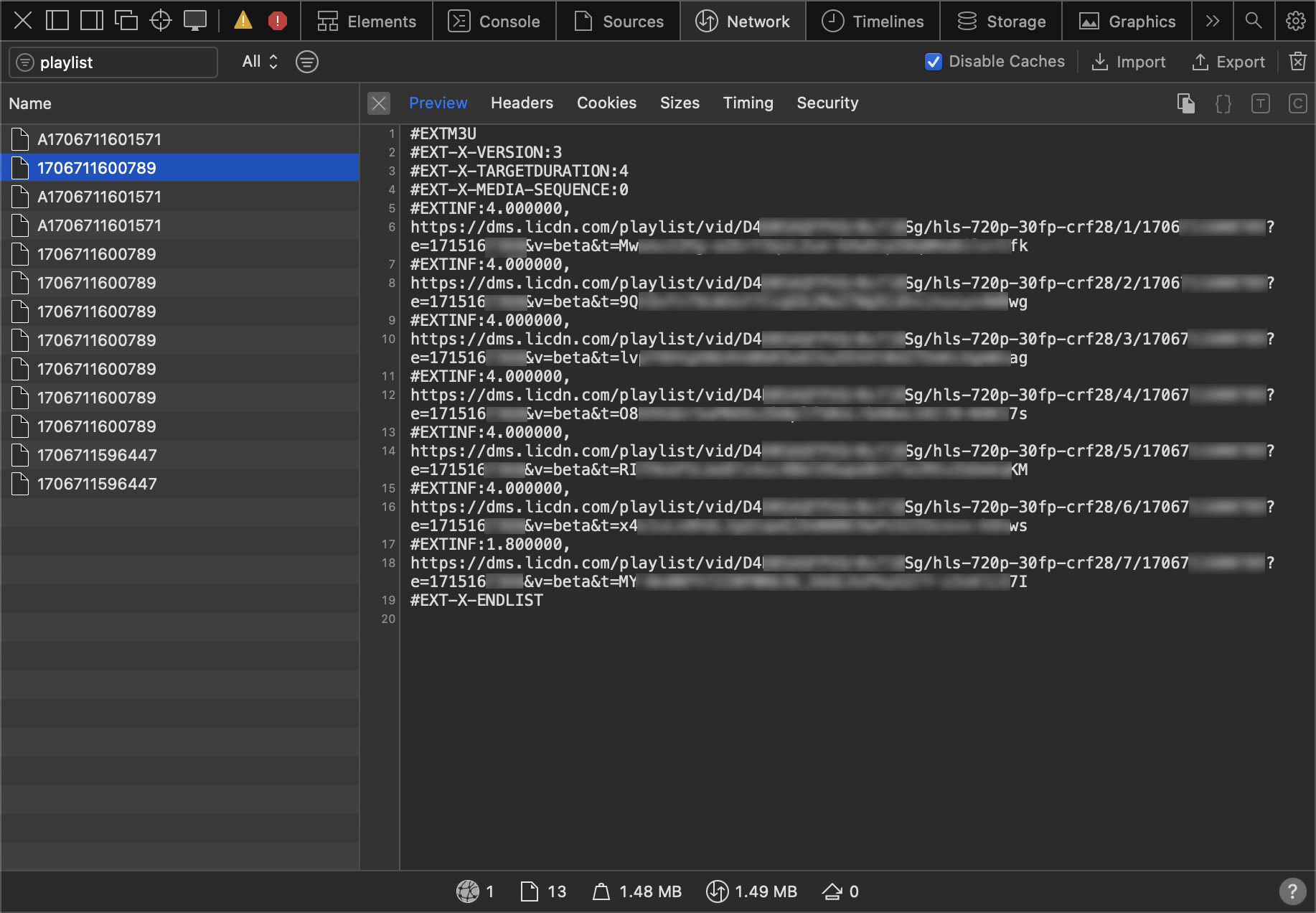The height and width of the screenshot is (913, 1316).
Task: Toggle the group media requests filter icon
Action: click(x=307, y=62)
